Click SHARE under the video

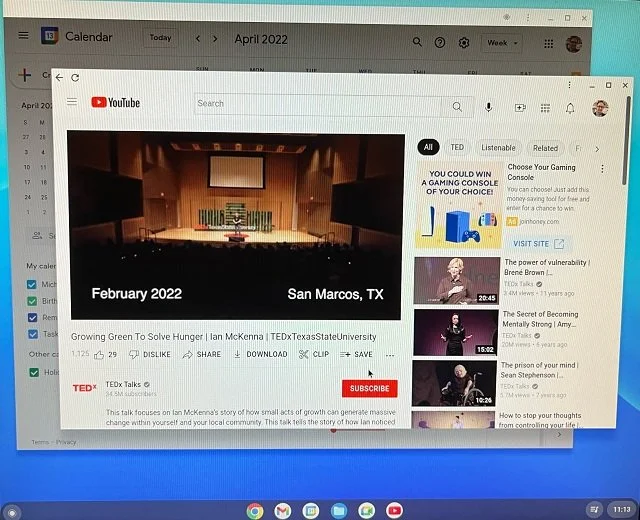[202, 354]
